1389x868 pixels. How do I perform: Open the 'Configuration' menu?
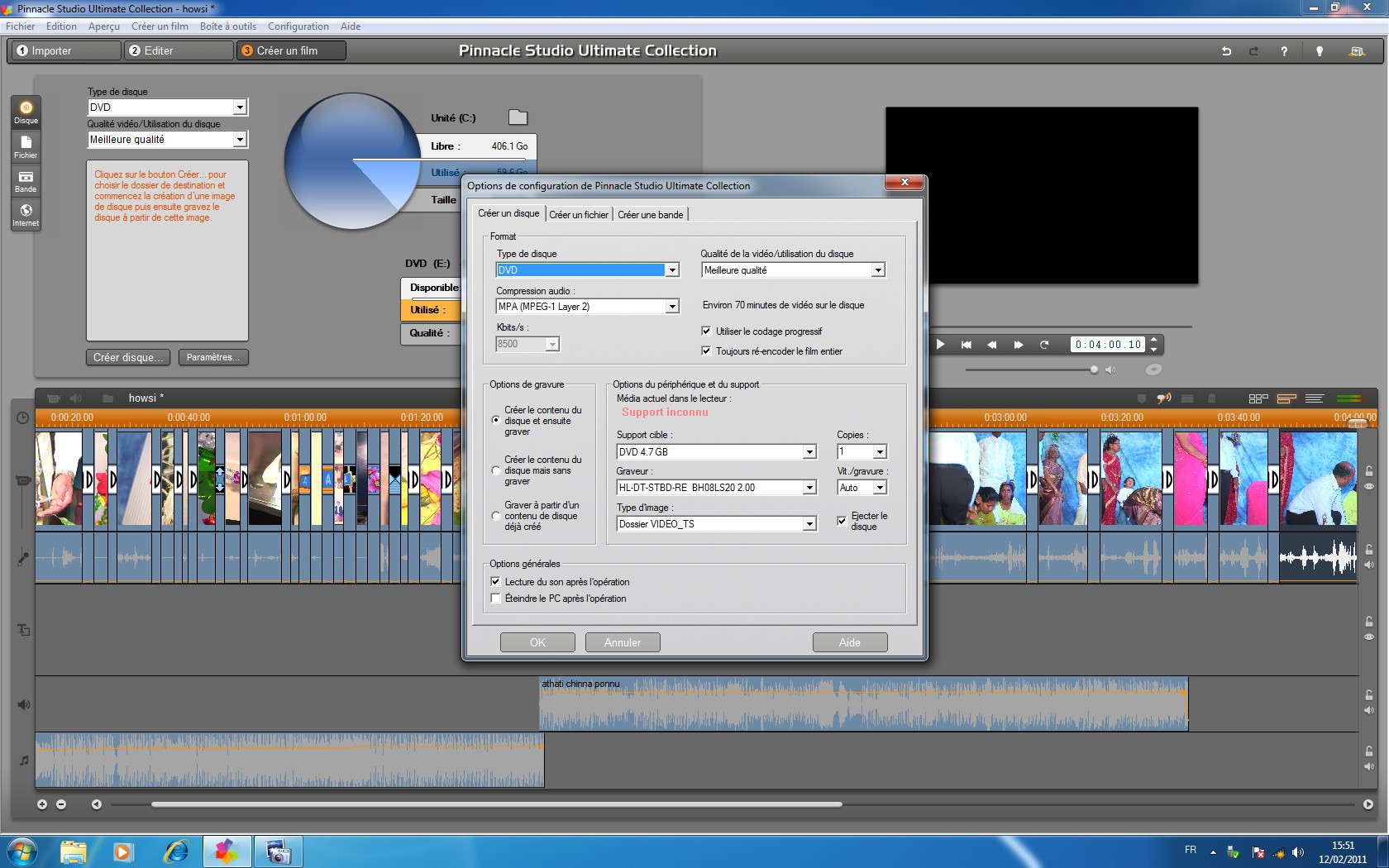(x=298, y=26)
